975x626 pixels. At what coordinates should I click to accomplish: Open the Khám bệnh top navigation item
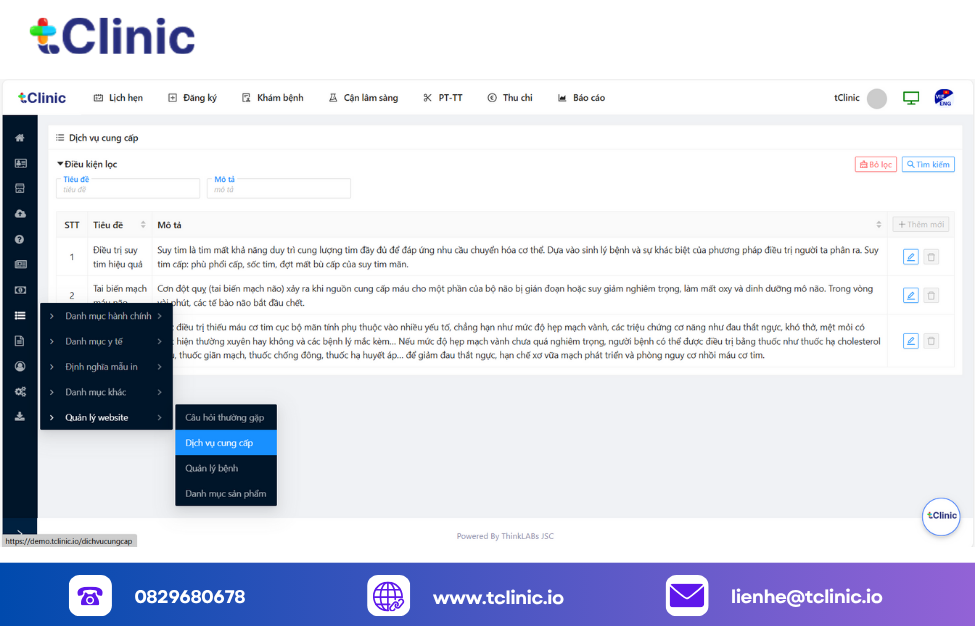pyautogui.click(x=275, y=98)
